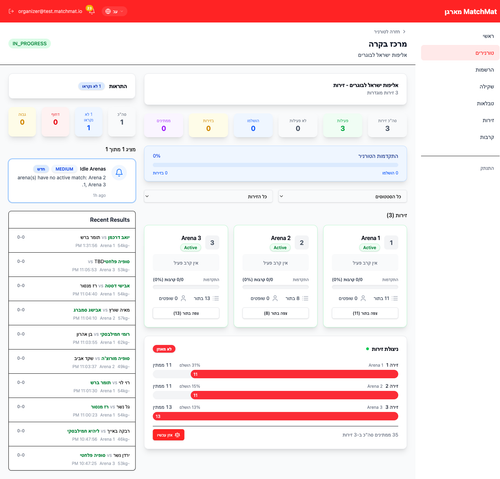Click the MatchMat logo text

(471, 12)
